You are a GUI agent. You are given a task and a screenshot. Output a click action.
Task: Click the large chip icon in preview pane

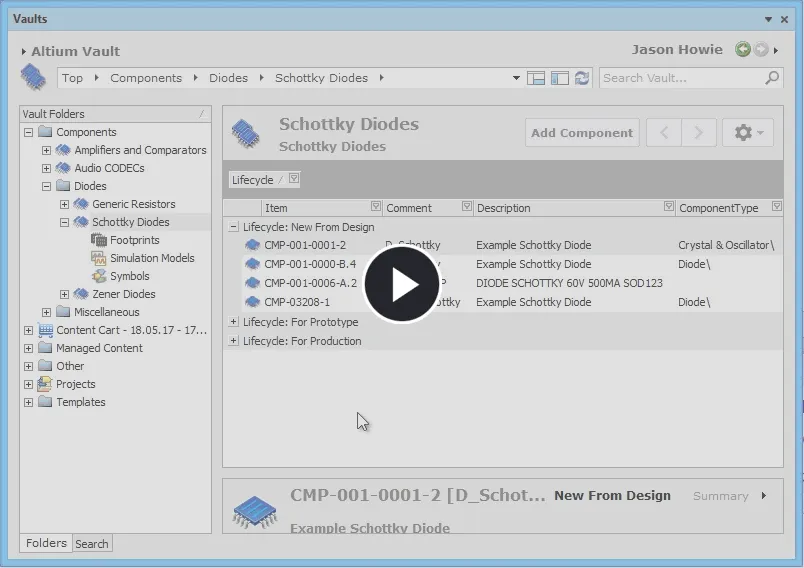coord(254,512)
